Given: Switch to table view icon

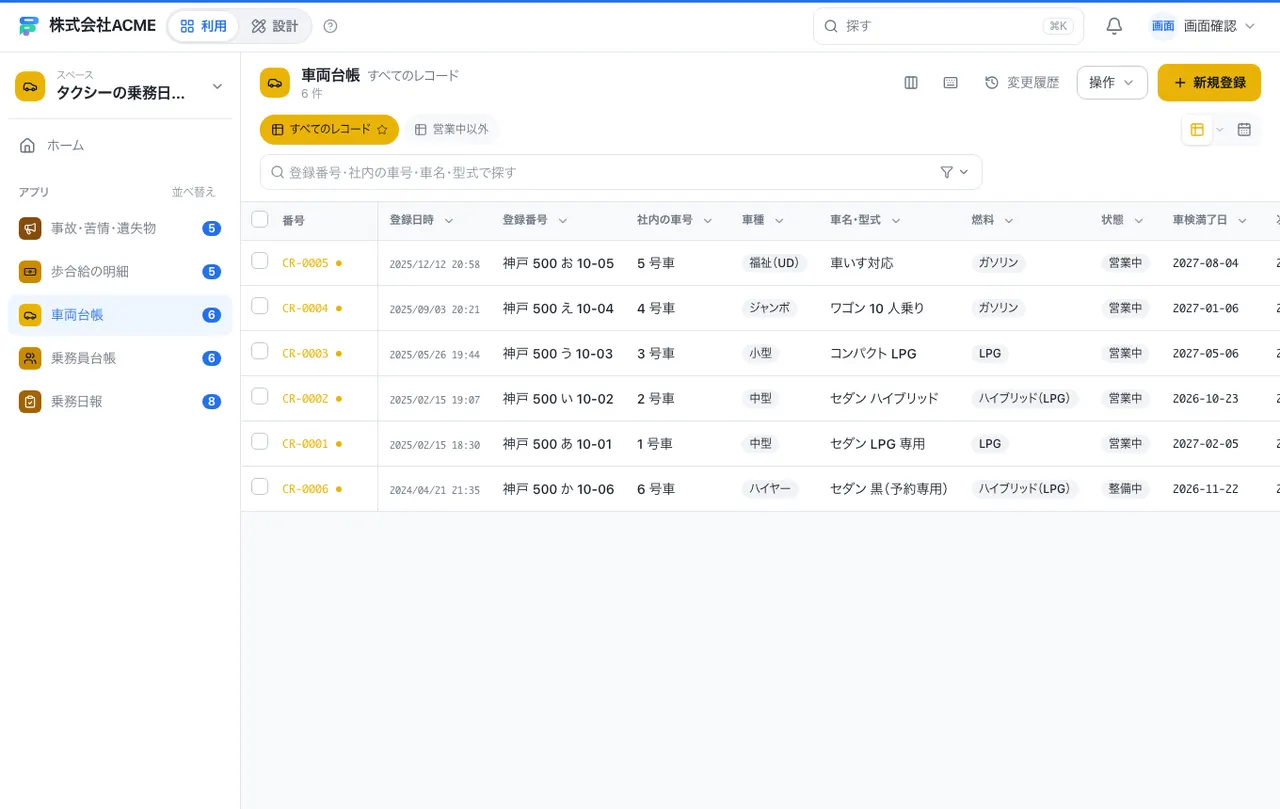Looking at the screenshot, I should point(1197,129).
